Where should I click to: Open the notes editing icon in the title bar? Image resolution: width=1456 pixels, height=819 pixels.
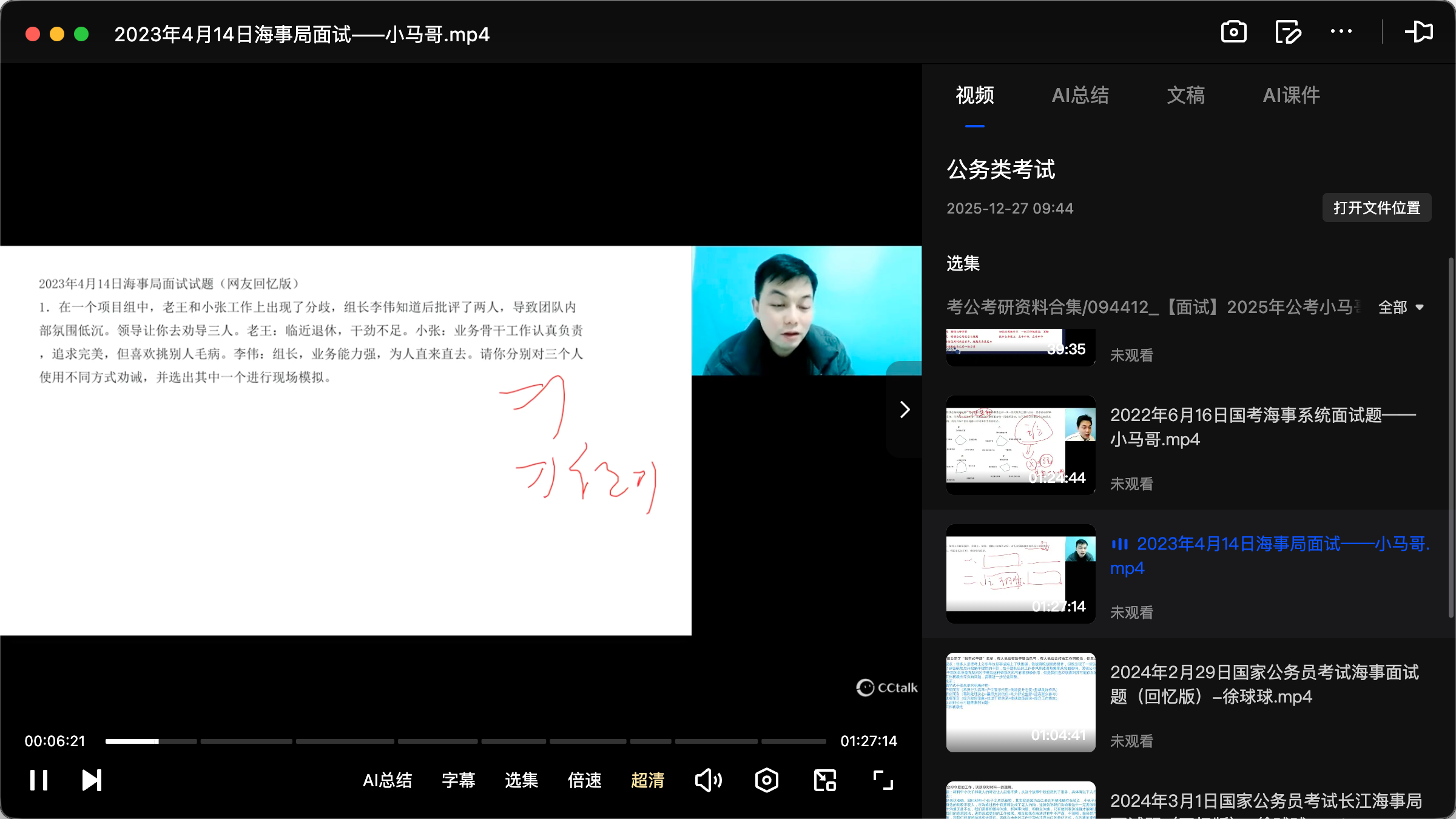(1287, 32)
